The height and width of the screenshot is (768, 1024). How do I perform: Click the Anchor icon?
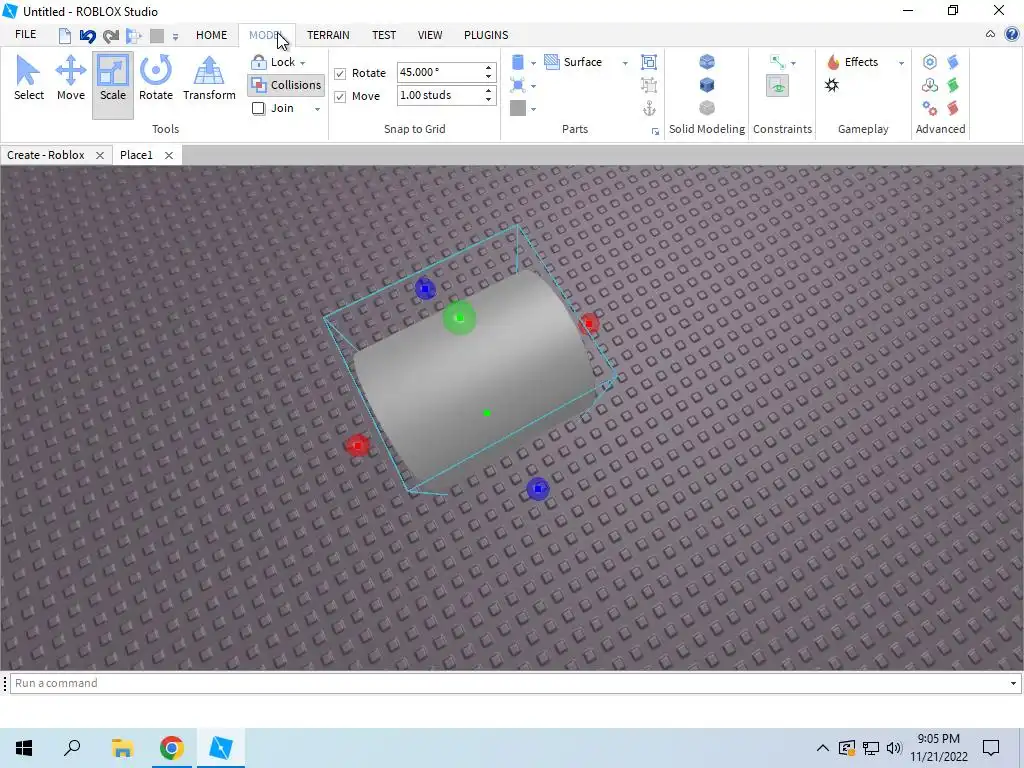(648, 108)
